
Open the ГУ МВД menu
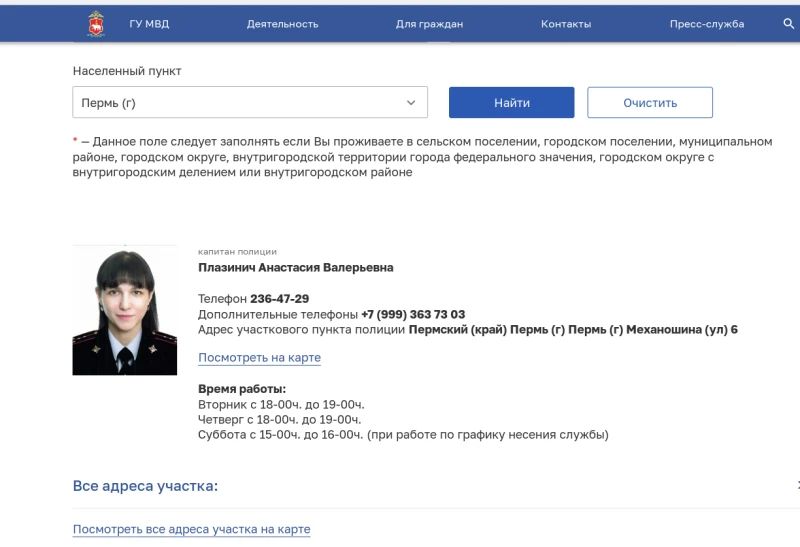(x=149, y=24)
